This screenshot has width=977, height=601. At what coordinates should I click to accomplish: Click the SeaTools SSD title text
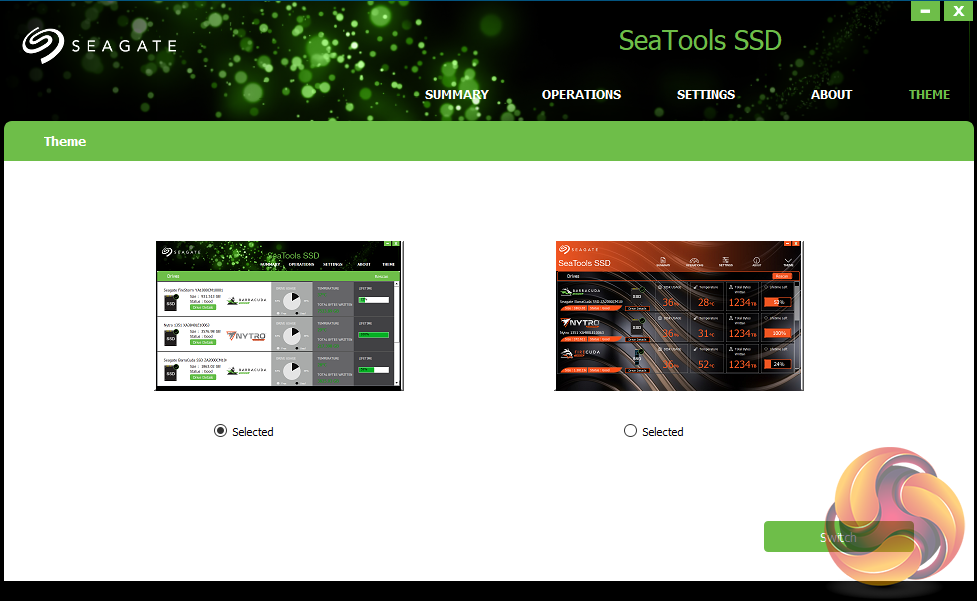point(700,40)
